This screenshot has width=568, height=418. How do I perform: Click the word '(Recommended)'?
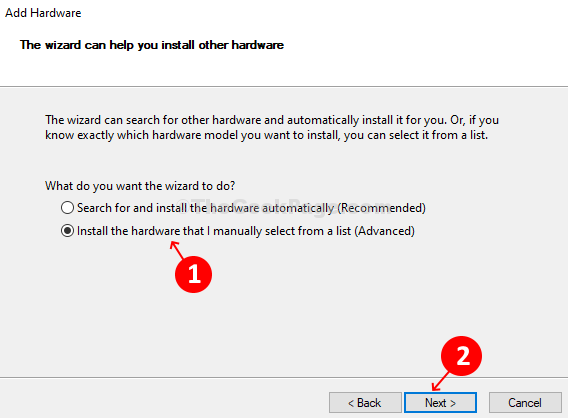pos(381,208)
